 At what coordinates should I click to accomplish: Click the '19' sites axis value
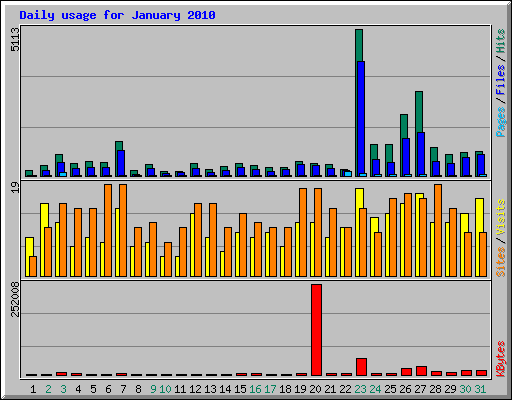pos(15,188)
